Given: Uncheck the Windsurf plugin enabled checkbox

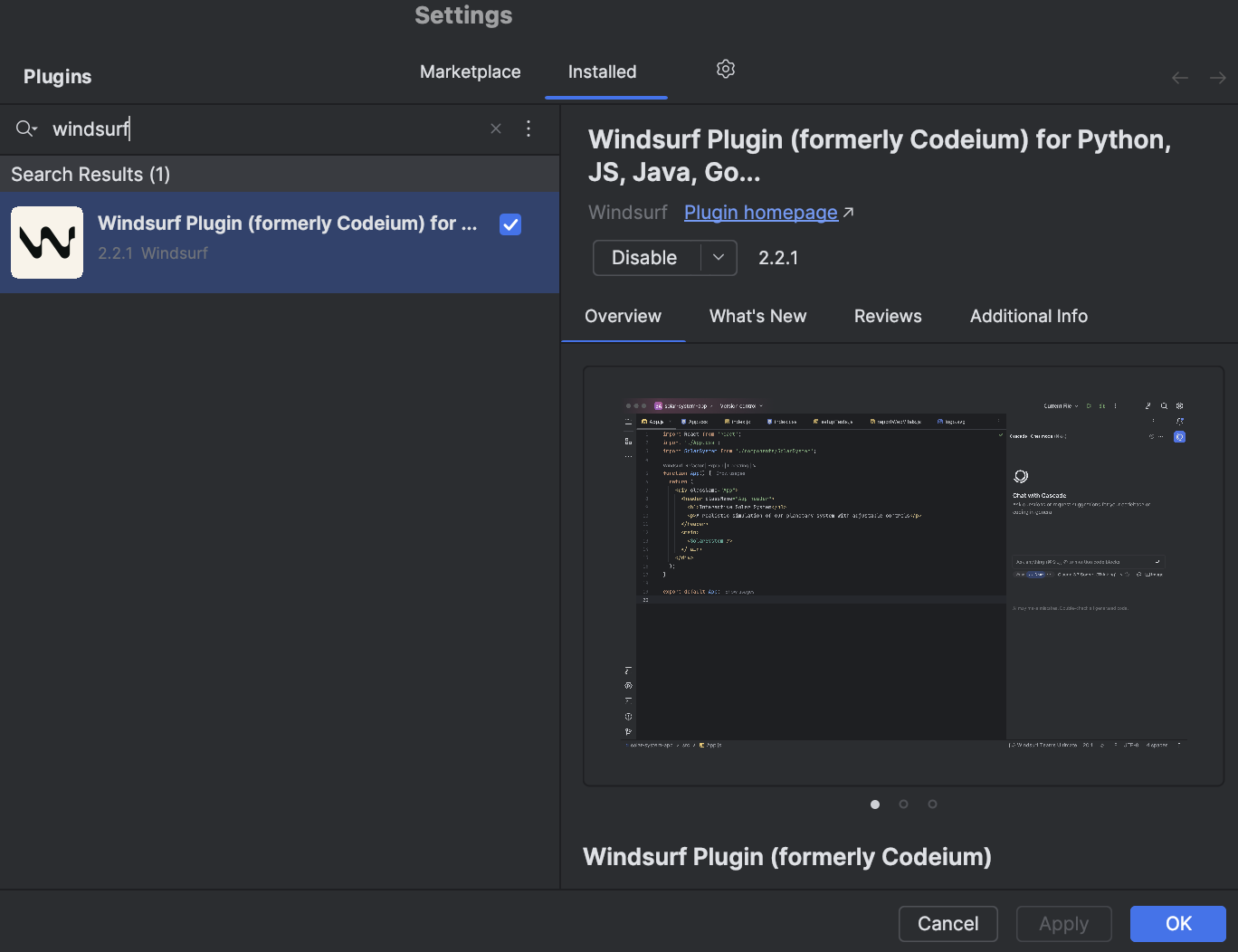Looking at the screenshot, I should tap(510, 224).
